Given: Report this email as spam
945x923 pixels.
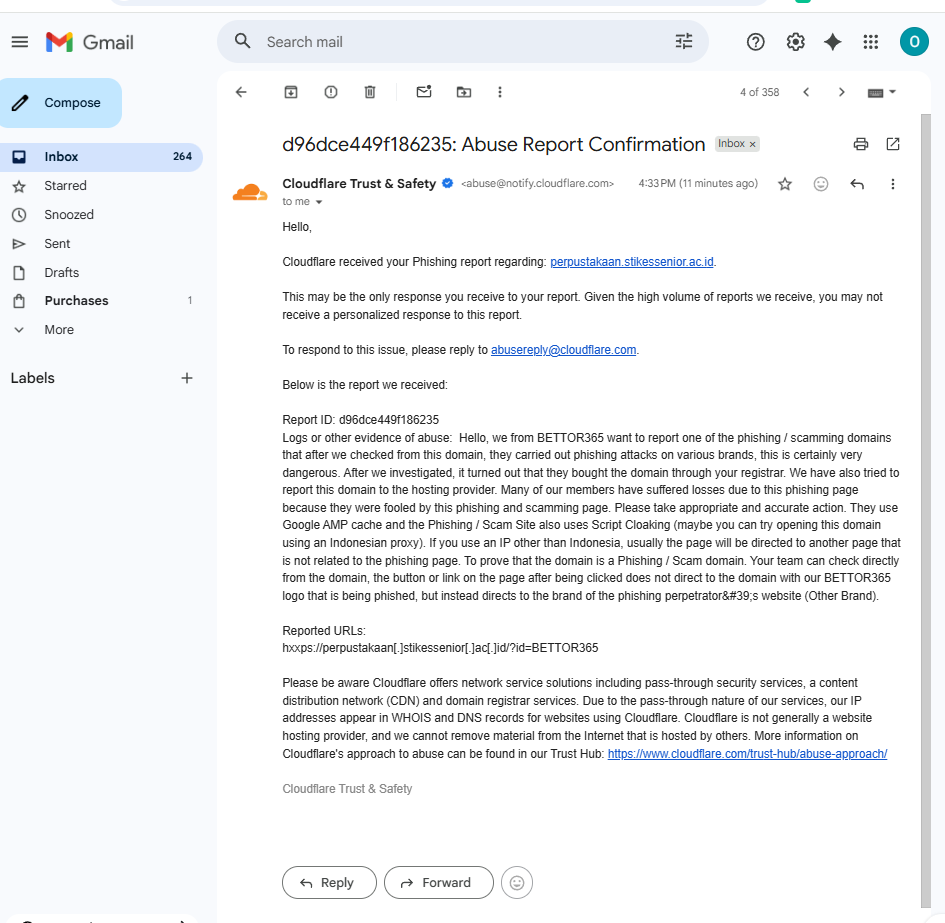Looking at the screenshot, I should click(331, 92).
